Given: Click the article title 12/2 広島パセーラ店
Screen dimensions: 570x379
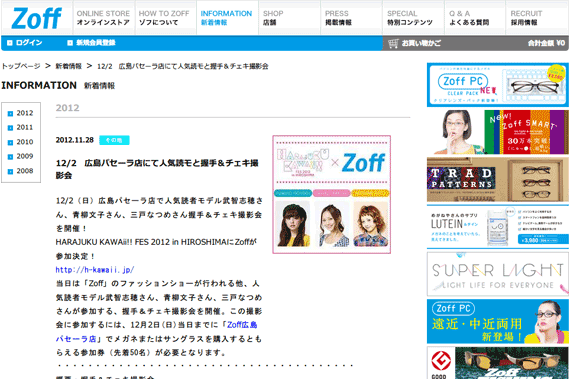Looking at the screenshot, I should coord(157,169).
